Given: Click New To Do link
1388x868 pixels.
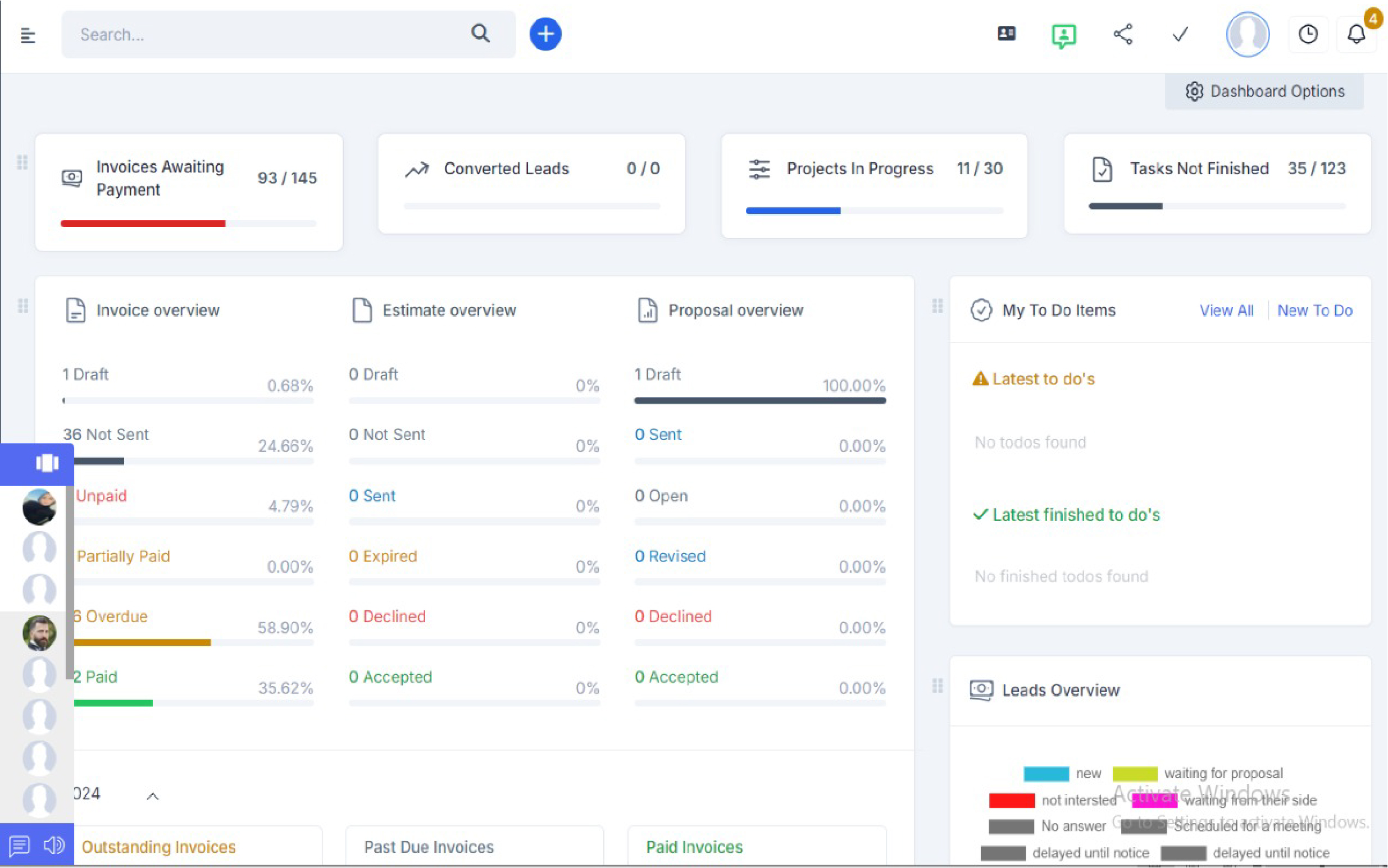Looking at the screenshot, I should (x=1314, y=310).
